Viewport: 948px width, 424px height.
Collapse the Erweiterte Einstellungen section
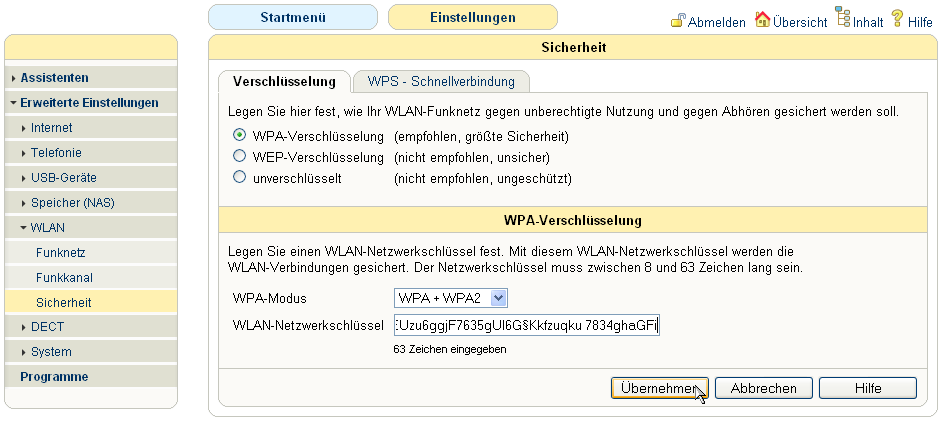[89, 103]
